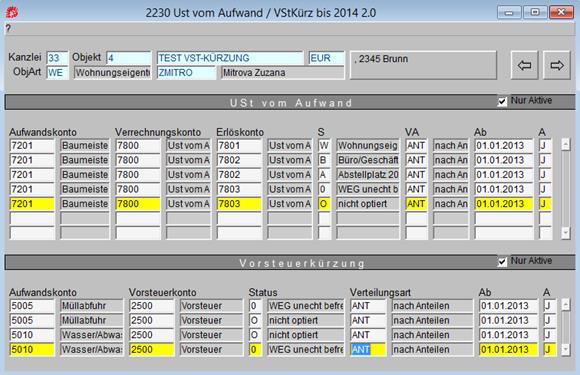
Task: Click yellow Status field 0 in bottom row
Action: point(255,349)
